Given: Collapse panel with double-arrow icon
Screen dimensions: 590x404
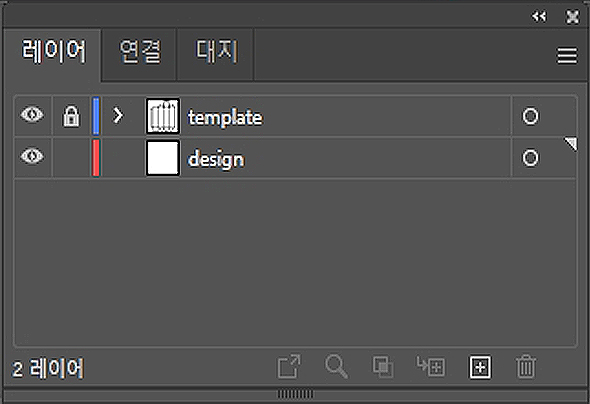Looking at the screenshot, I should 539,17.
